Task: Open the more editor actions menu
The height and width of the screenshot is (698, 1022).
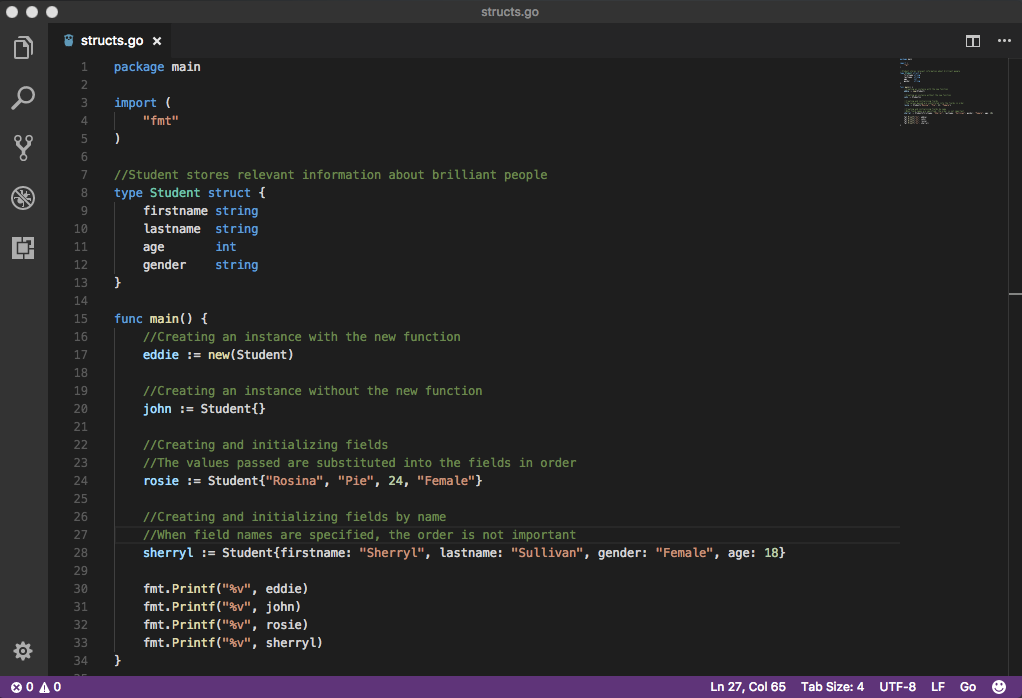Action: point(1005,41)
